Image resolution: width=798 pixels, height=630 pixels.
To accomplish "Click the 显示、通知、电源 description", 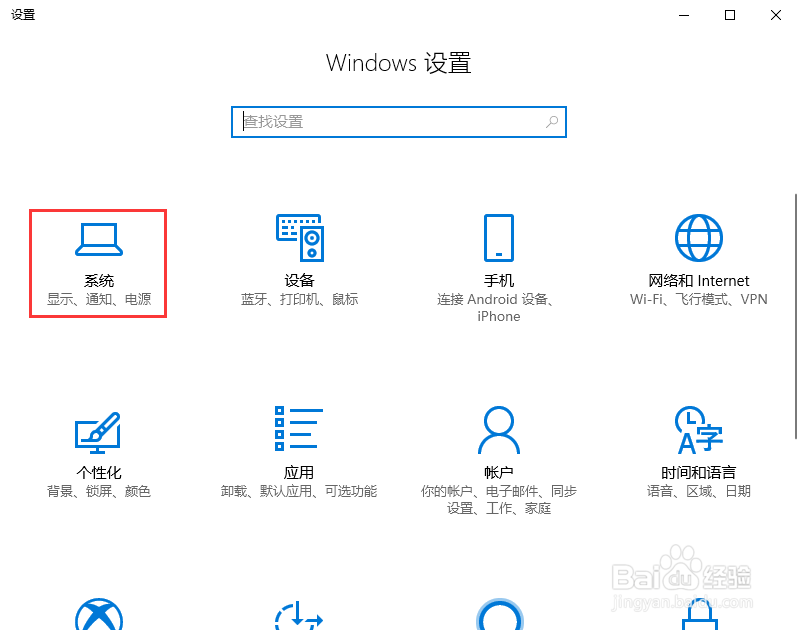I will [x=99, y=299].
